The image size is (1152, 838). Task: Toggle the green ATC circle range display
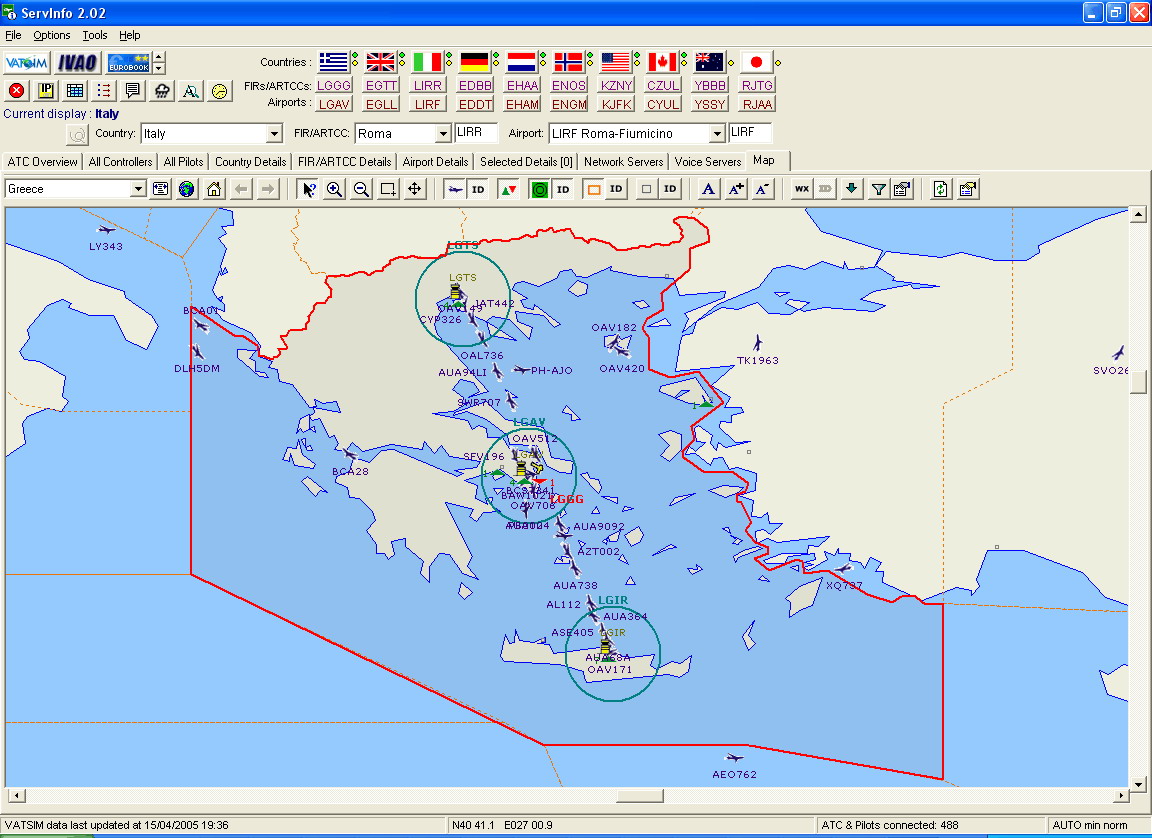(539, 189)
